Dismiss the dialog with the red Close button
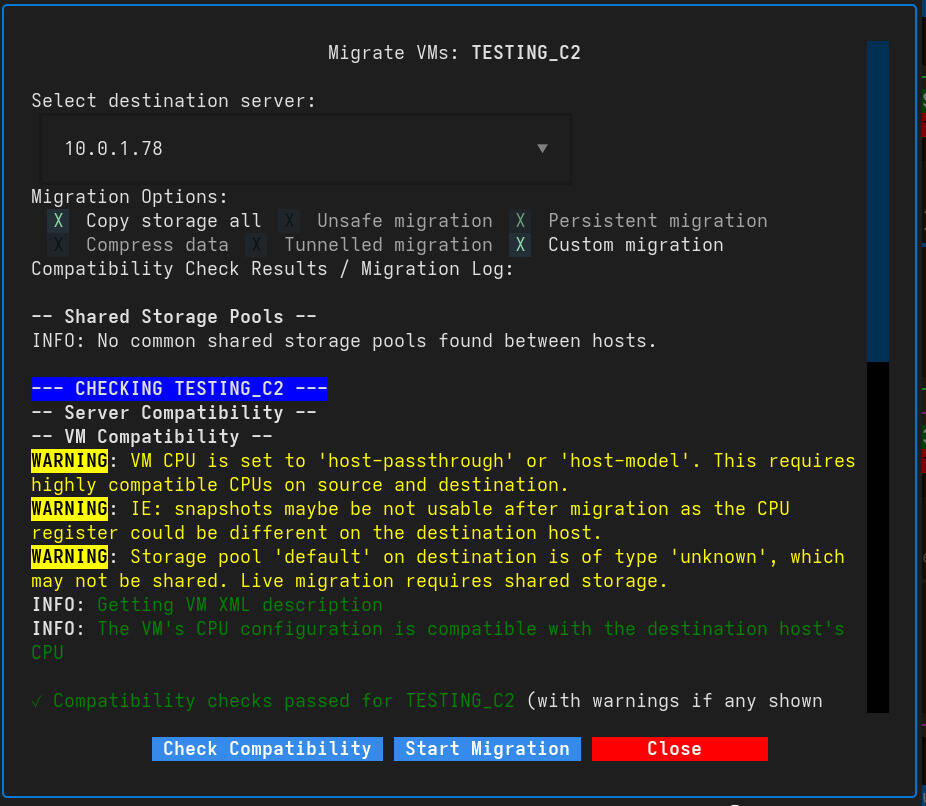This screenshot has width=926, height=806. coord(679,748)
